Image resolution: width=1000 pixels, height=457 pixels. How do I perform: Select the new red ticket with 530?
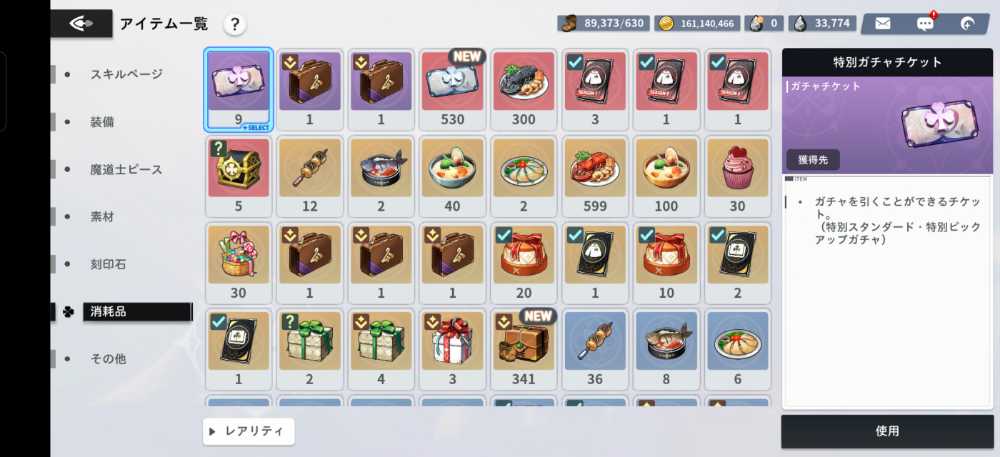[452, 89]
